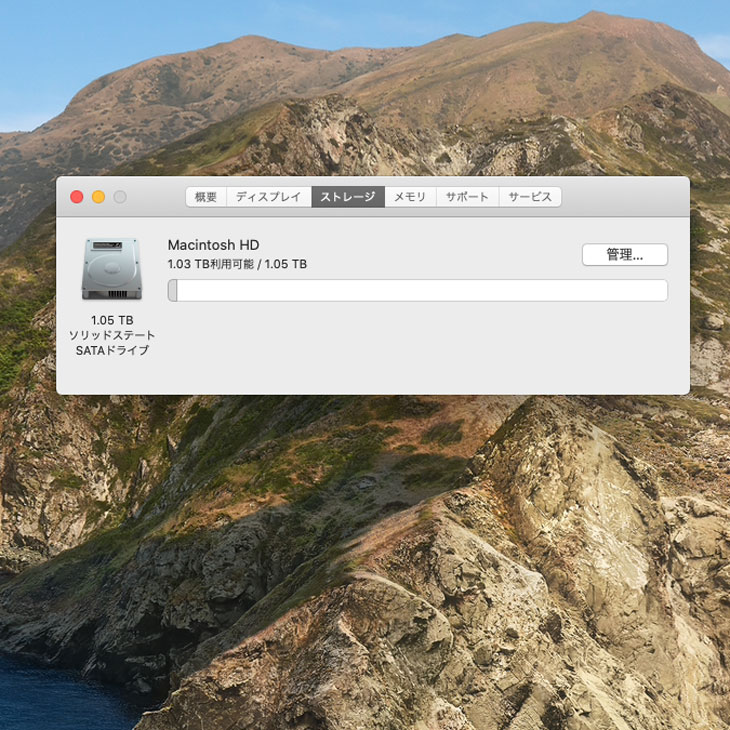Click the used segment of the storage bar
The height and width of the screenshot is (730, 730).
point(173,291)
